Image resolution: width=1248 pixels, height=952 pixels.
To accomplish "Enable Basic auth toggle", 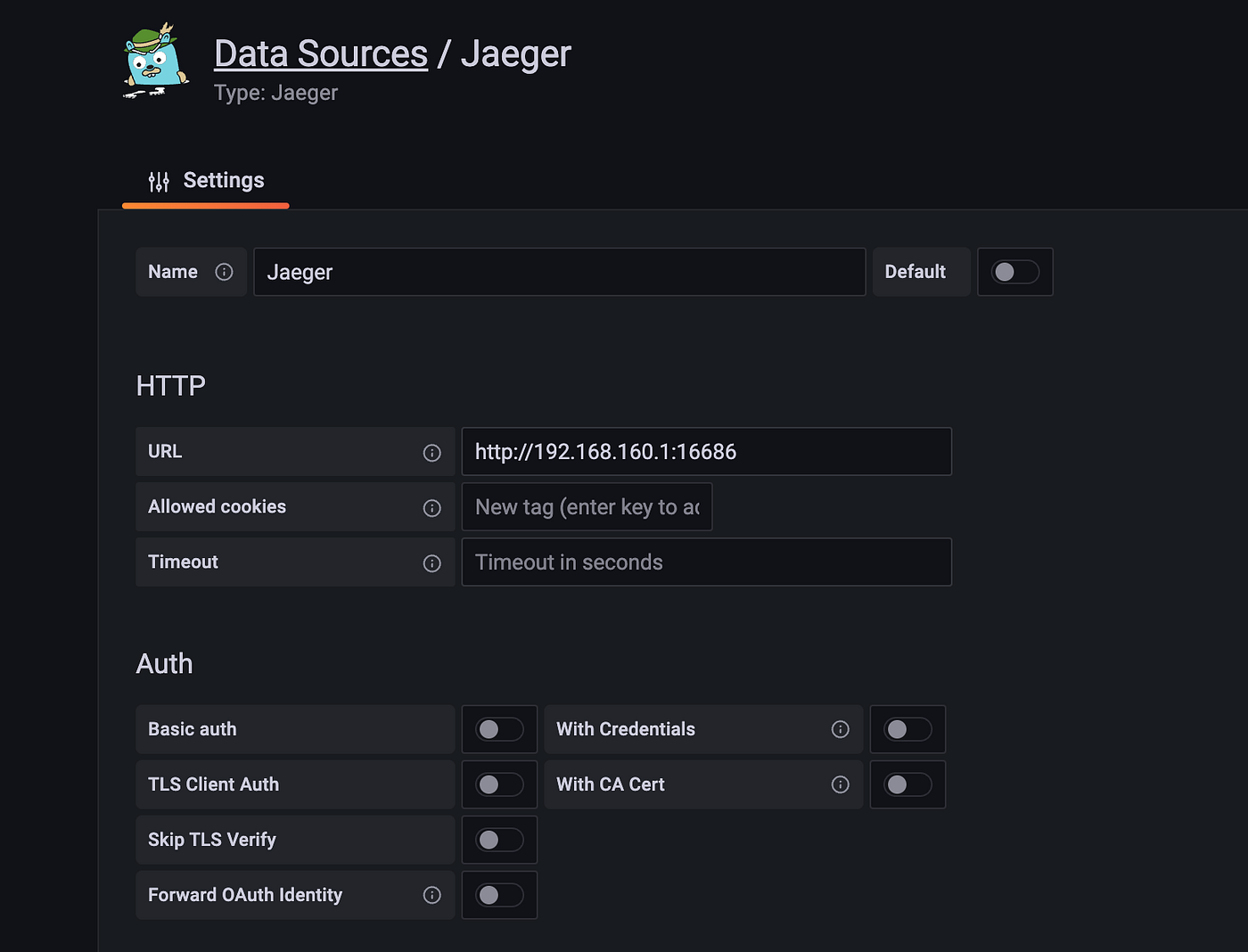I will point(499,729).
